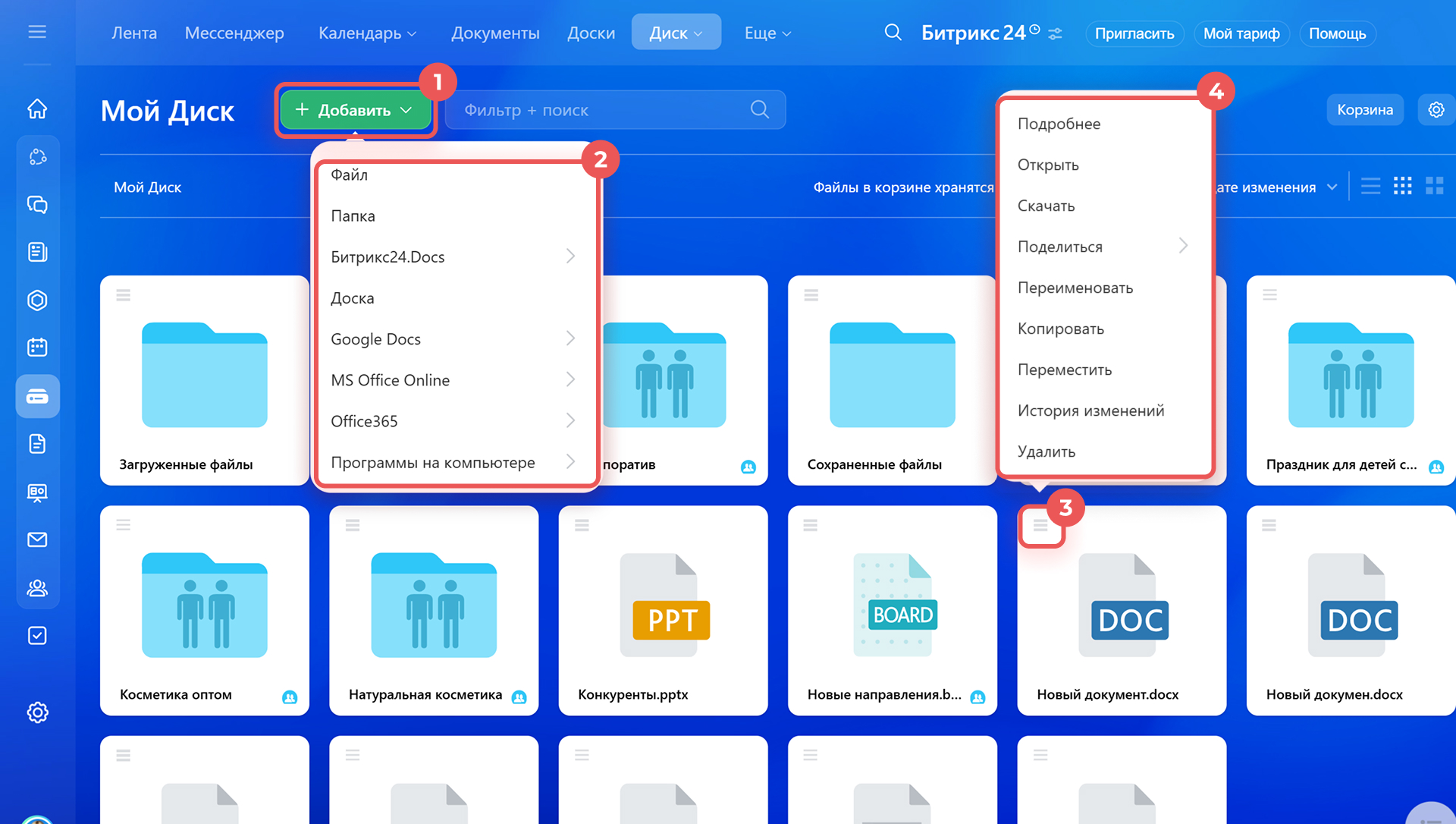Image resolution: width=1456 pixels, height=824 pixels.
Task: Open the mail envelope sidebar icon
Action: [37, 539]
